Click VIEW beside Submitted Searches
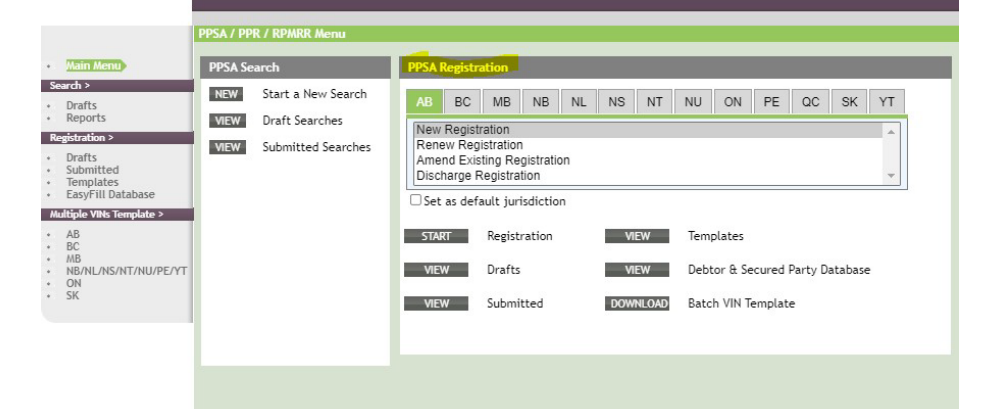 (227, 147)
